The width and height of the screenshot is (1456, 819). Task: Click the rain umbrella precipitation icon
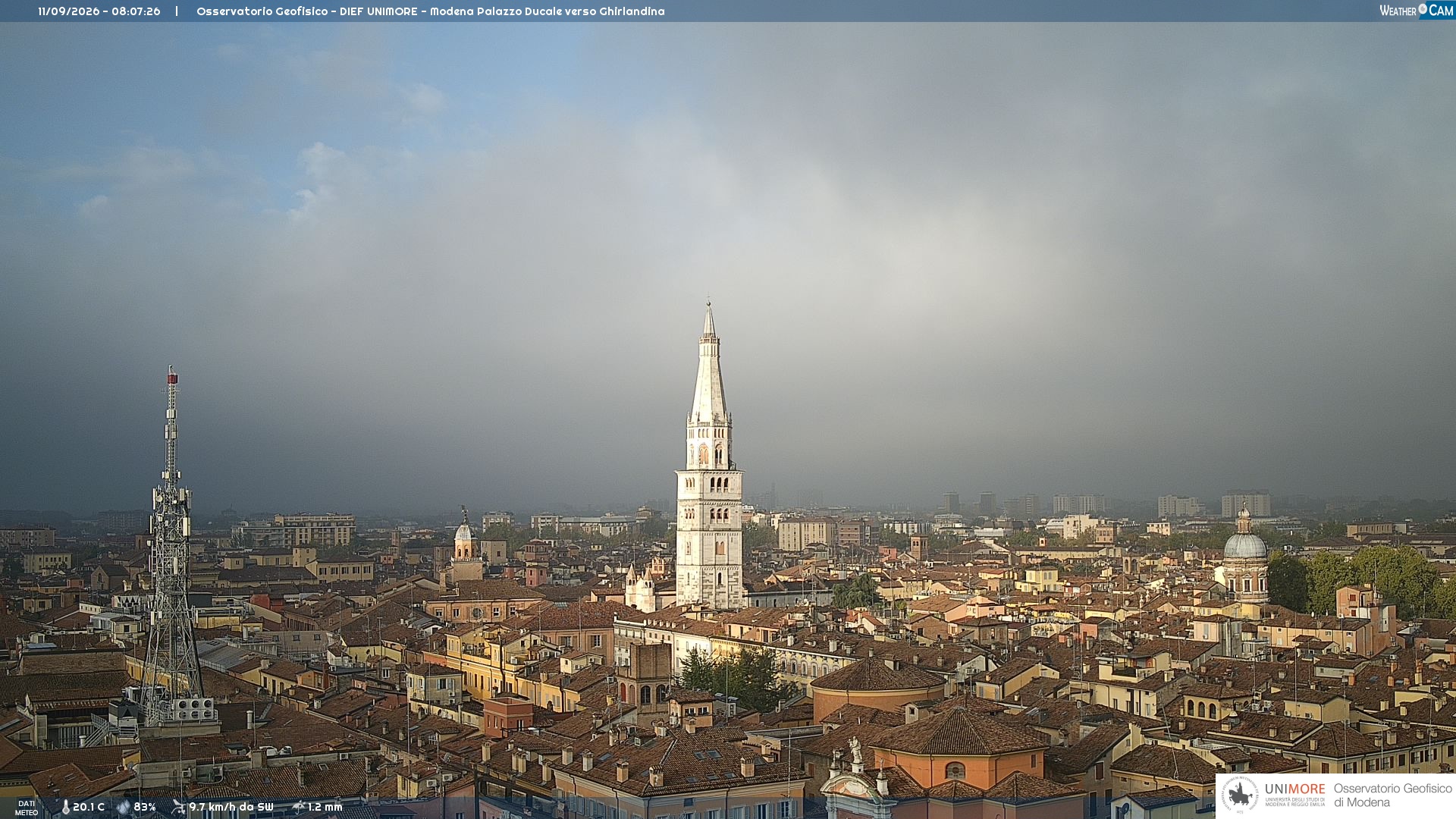tap(299, 807)
